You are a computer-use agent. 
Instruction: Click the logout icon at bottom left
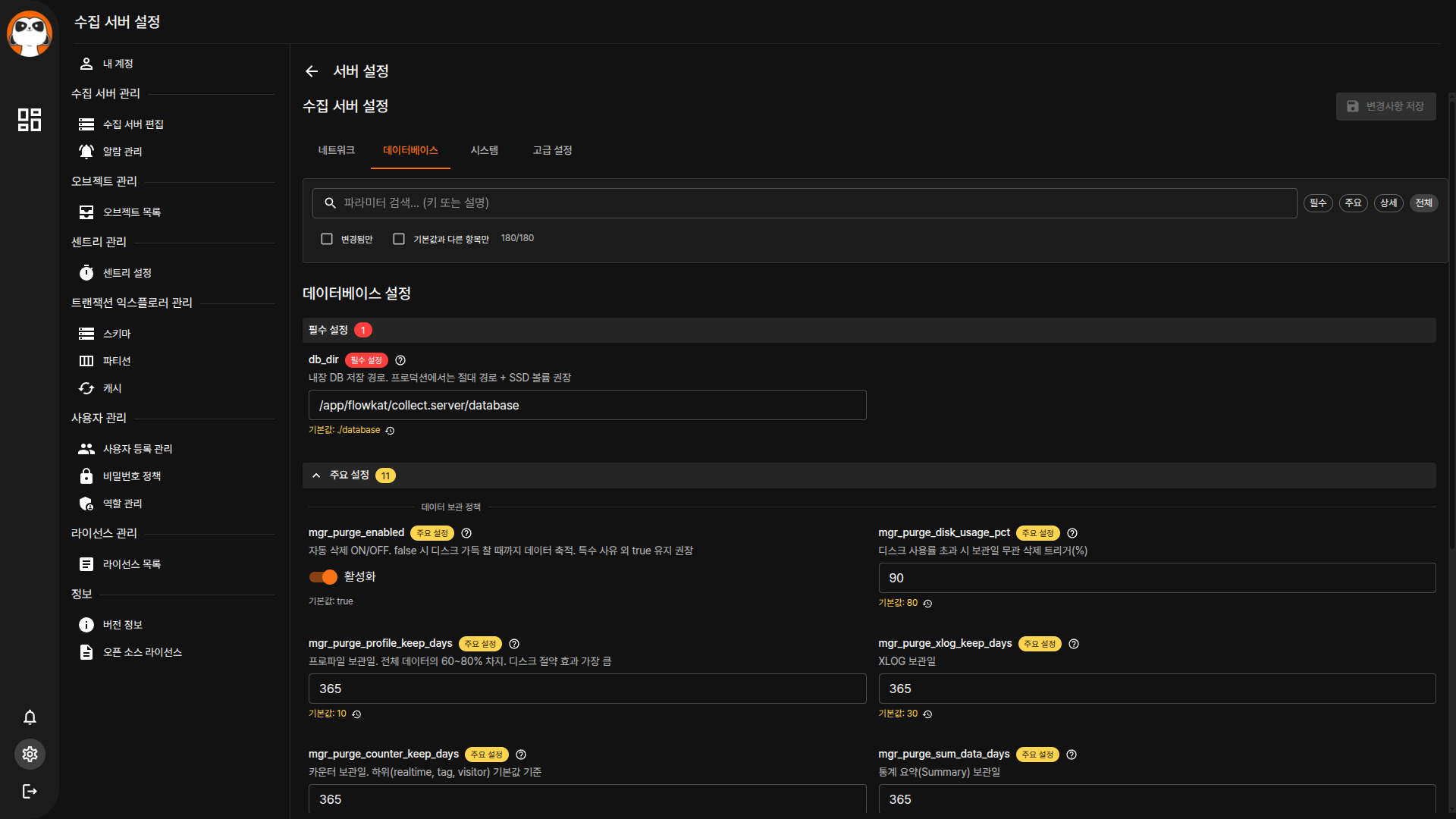[30, 792]
